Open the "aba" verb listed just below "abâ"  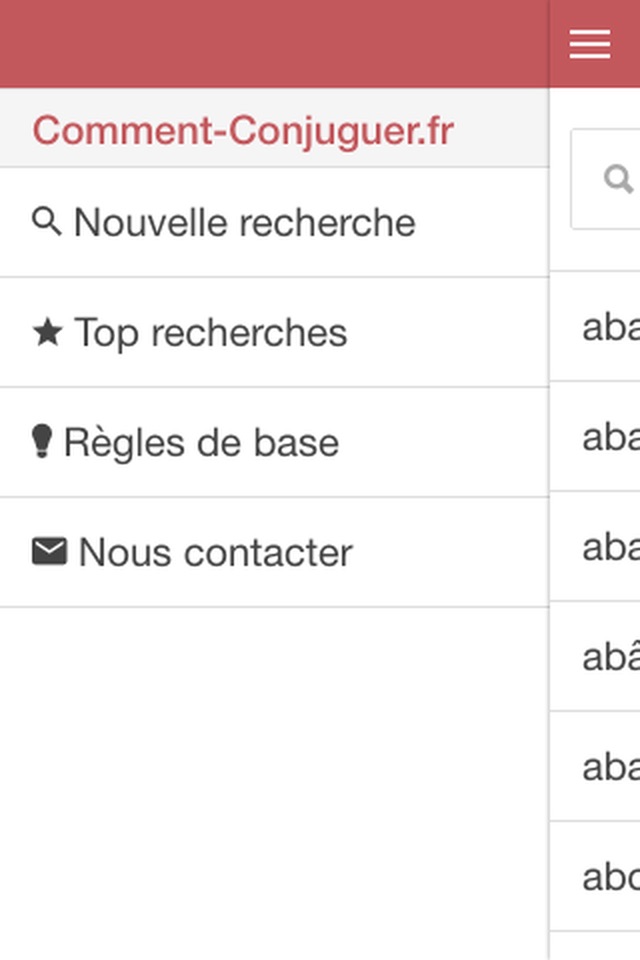click(x=595, y=767)
